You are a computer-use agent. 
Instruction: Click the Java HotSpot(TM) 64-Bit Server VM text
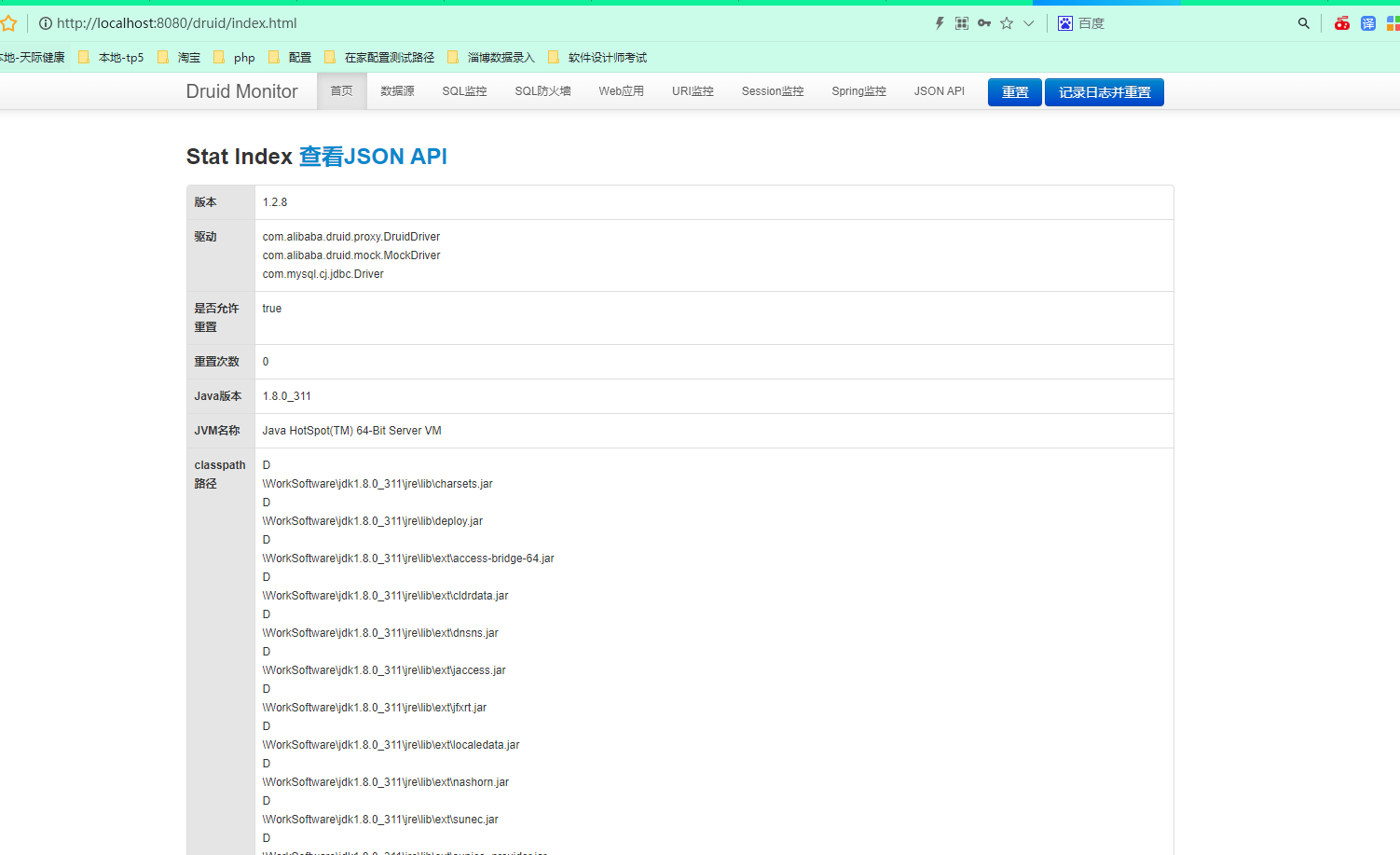[352, 431]
